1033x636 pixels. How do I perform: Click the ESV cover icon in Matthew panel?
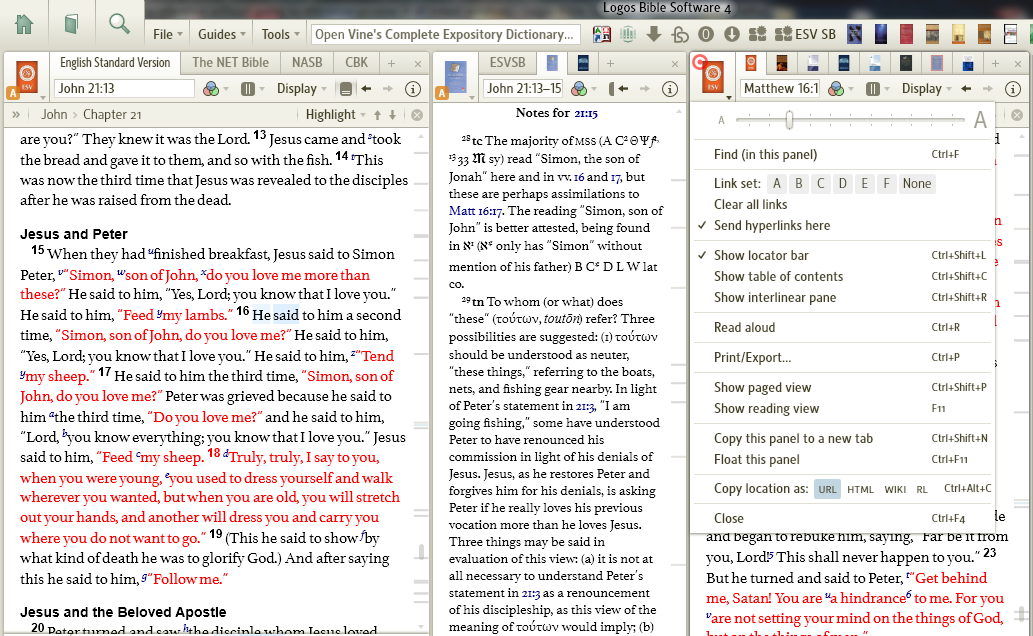click(x=713, y=77)
